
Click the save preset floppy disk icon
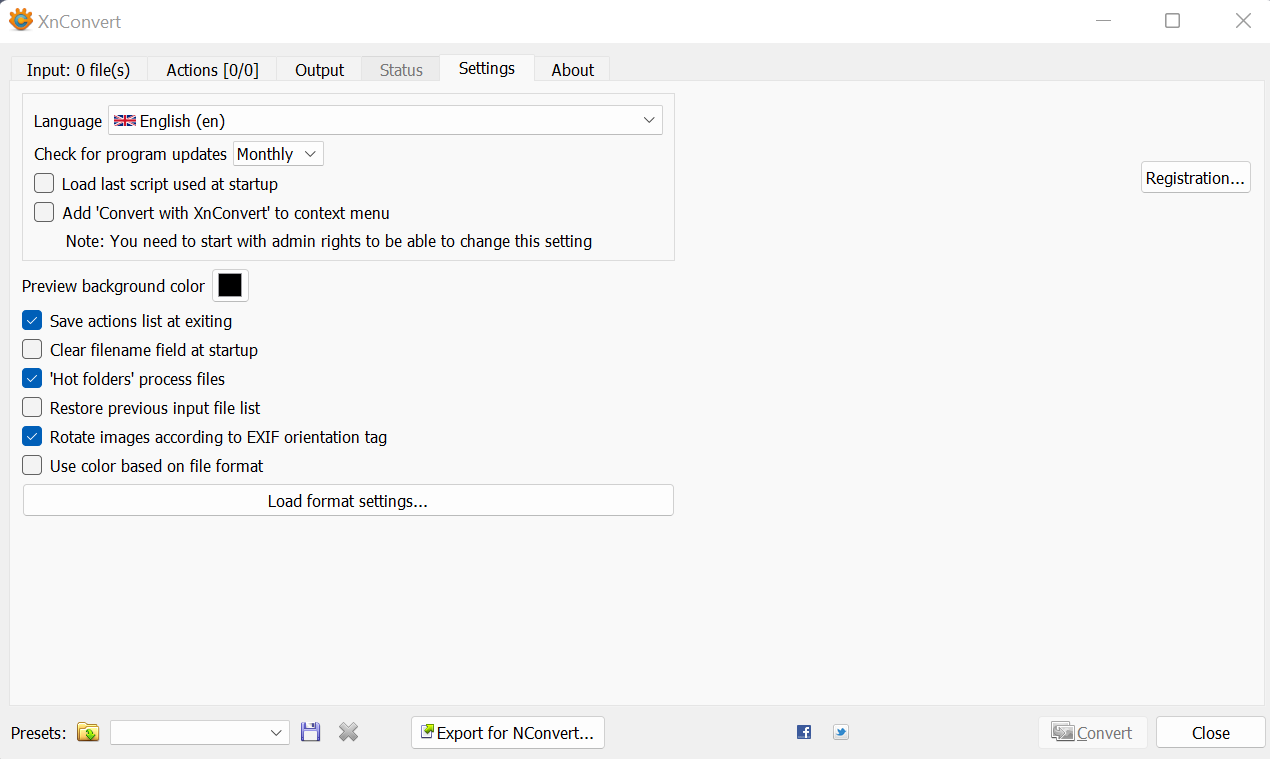pos(311,733)
